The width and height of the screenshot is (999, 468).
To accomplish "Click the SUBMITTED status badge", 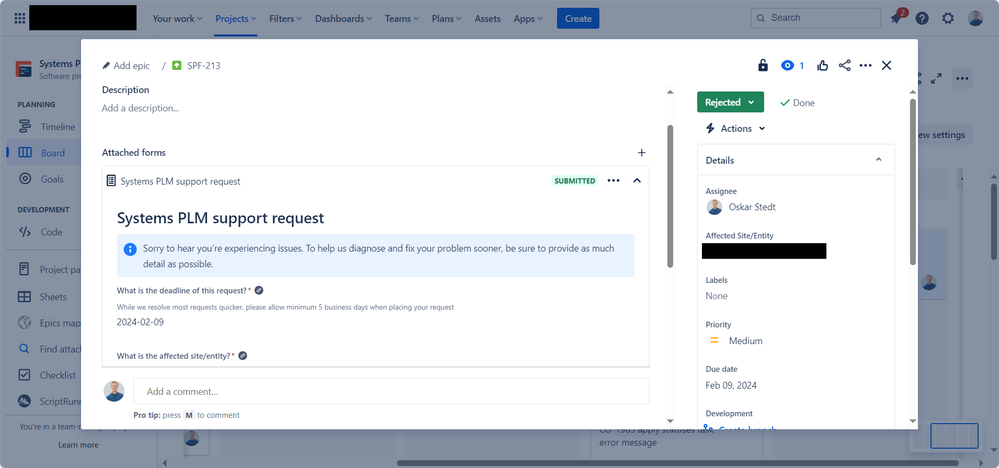I will click(575, 181).
